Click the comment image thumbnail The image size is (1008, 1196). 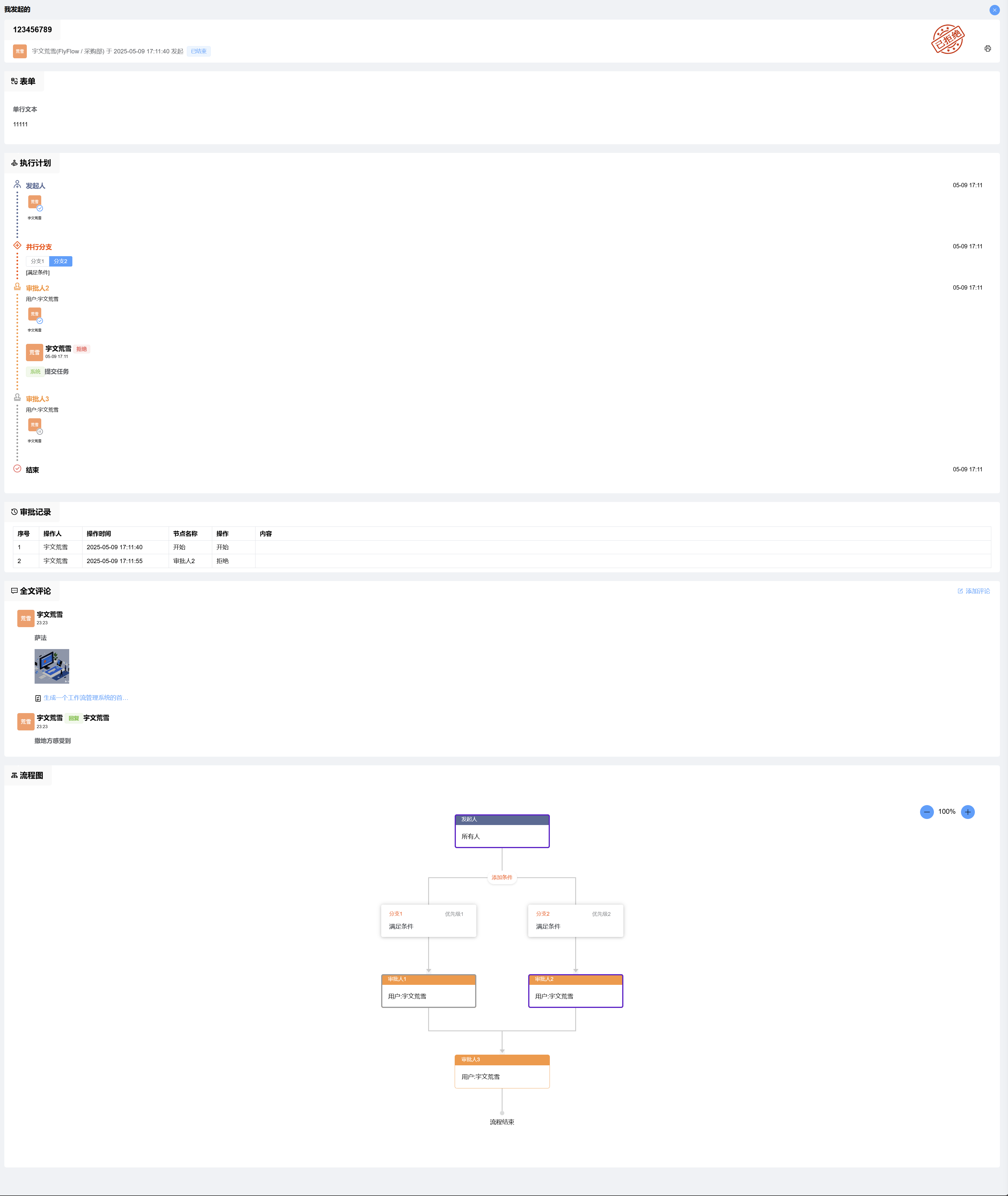pos(52,666)
